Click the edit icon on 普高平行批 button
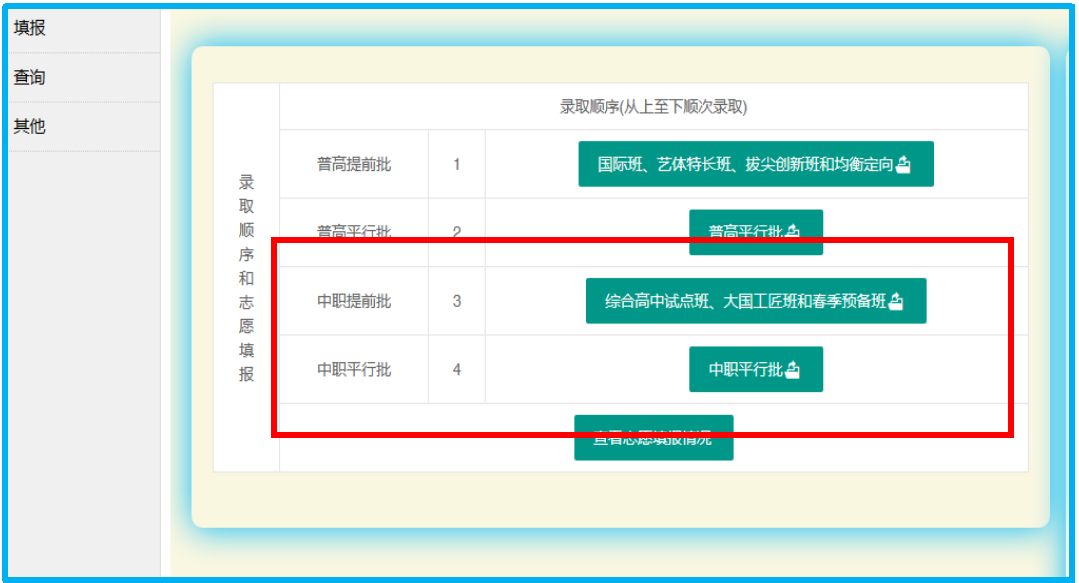 pyautogui.click(x=793, y=231)
